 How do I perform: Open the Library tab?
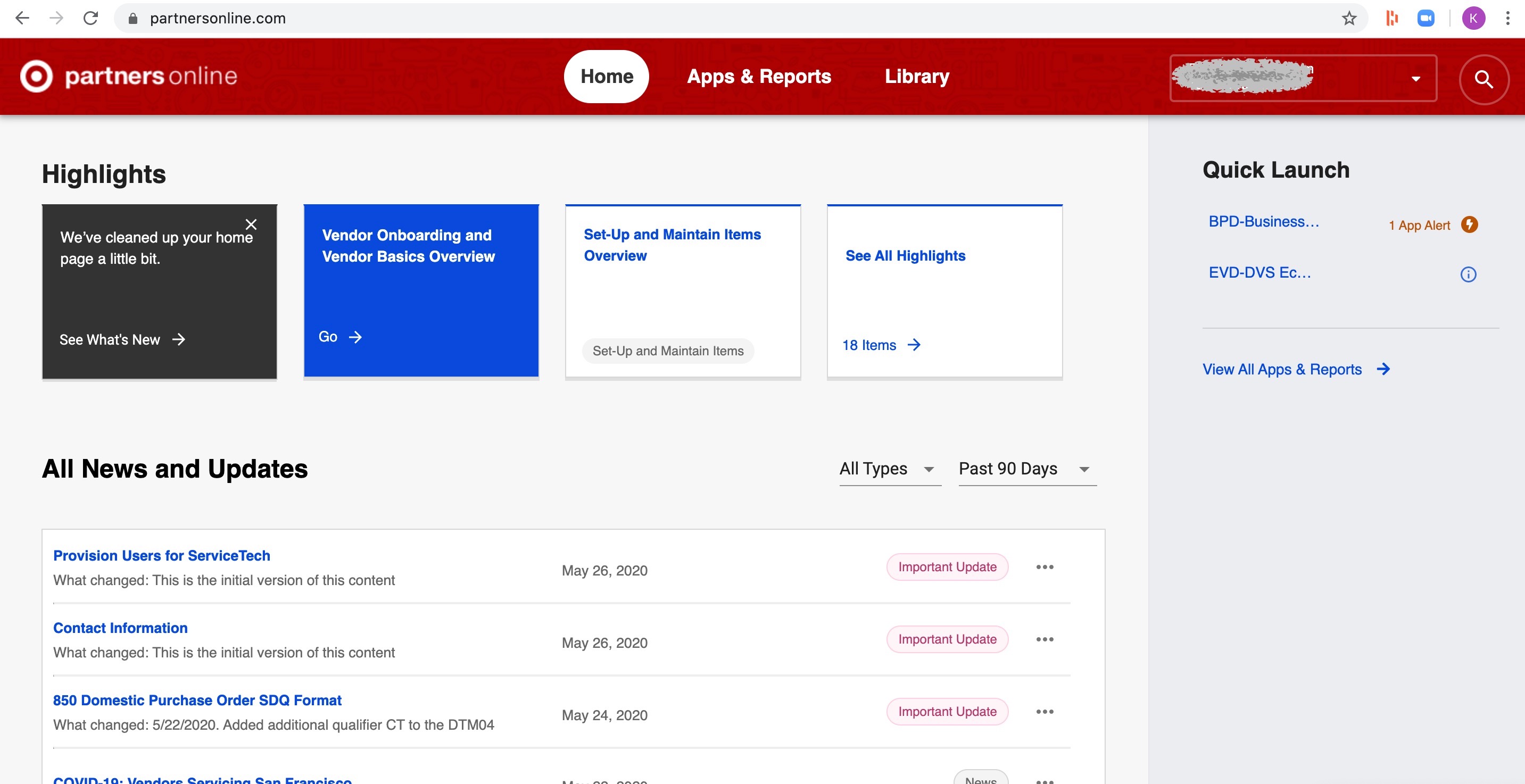916,77
